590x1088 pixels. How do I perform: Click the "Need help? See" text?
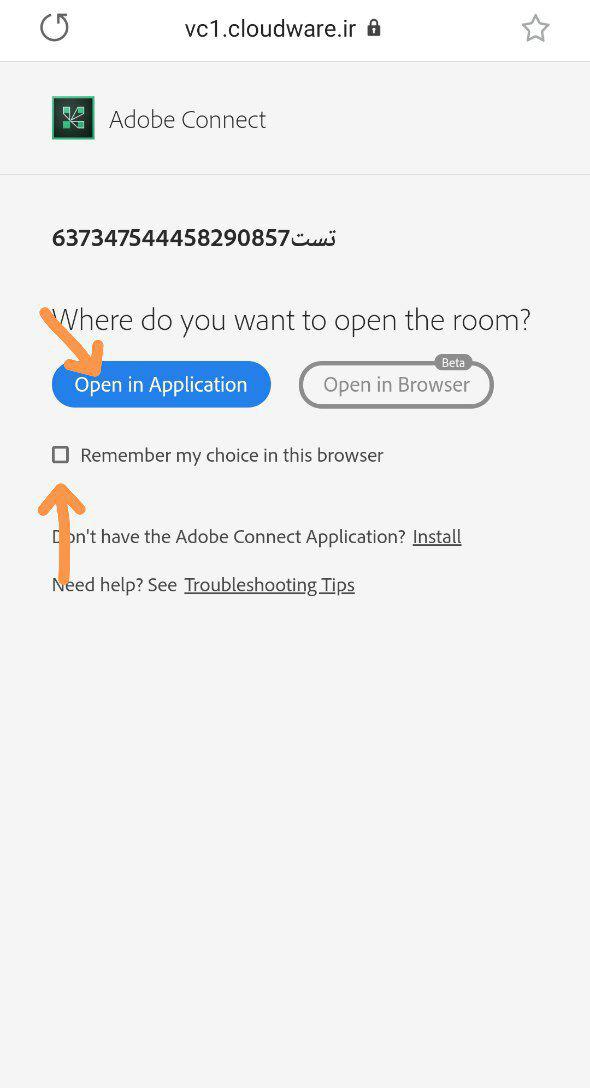point(115,585)
